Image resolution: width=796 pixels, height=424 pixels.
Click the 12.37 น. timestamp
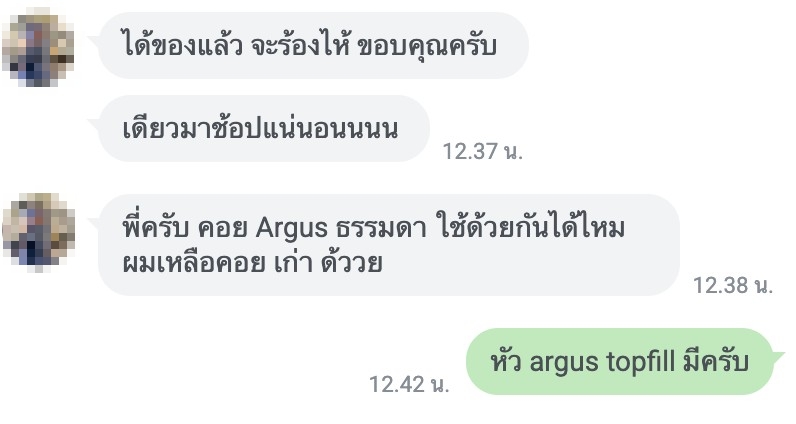click(482, 151)
